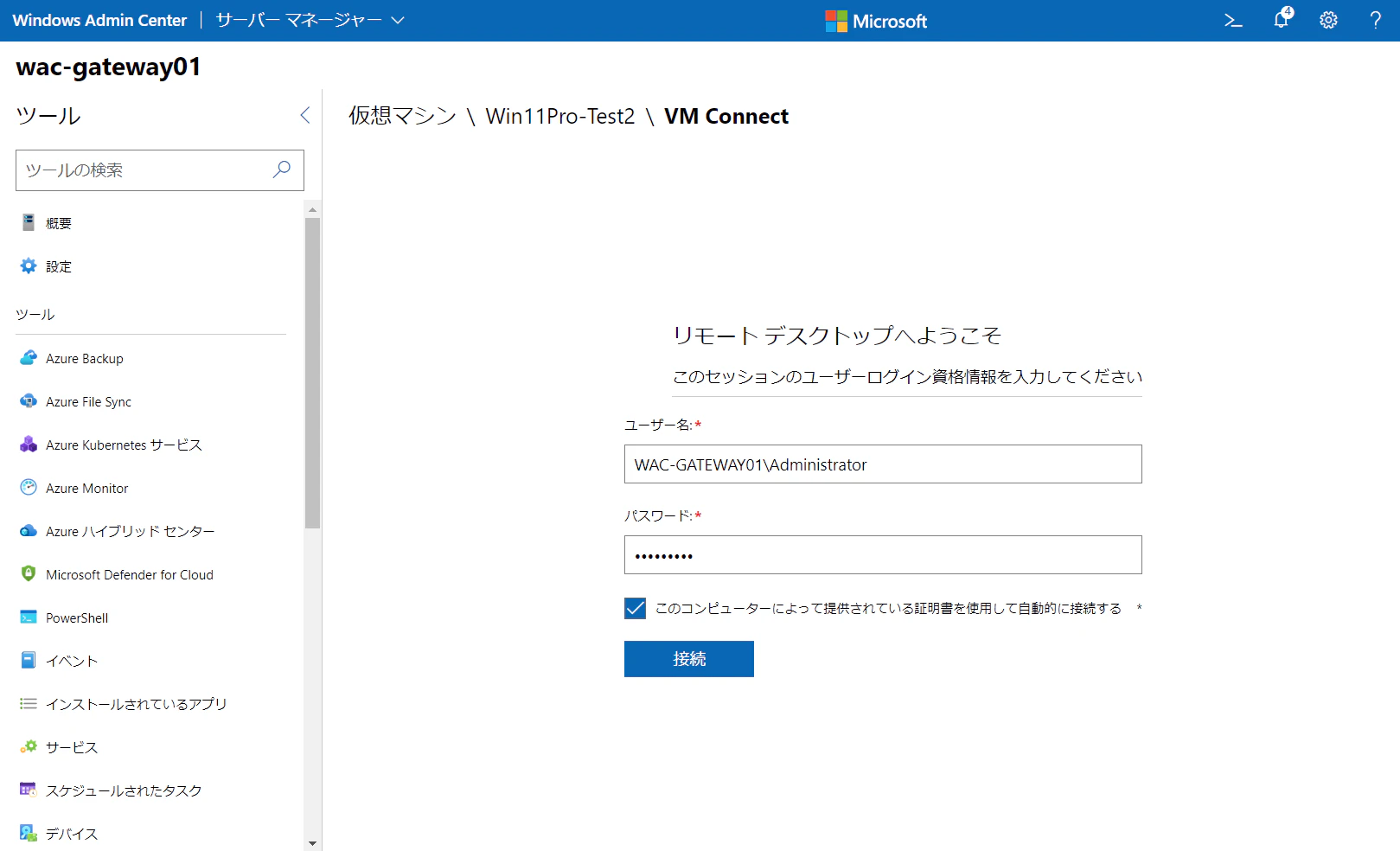Uncheck the automatic certificate connection checkbox

pos(635,608)
